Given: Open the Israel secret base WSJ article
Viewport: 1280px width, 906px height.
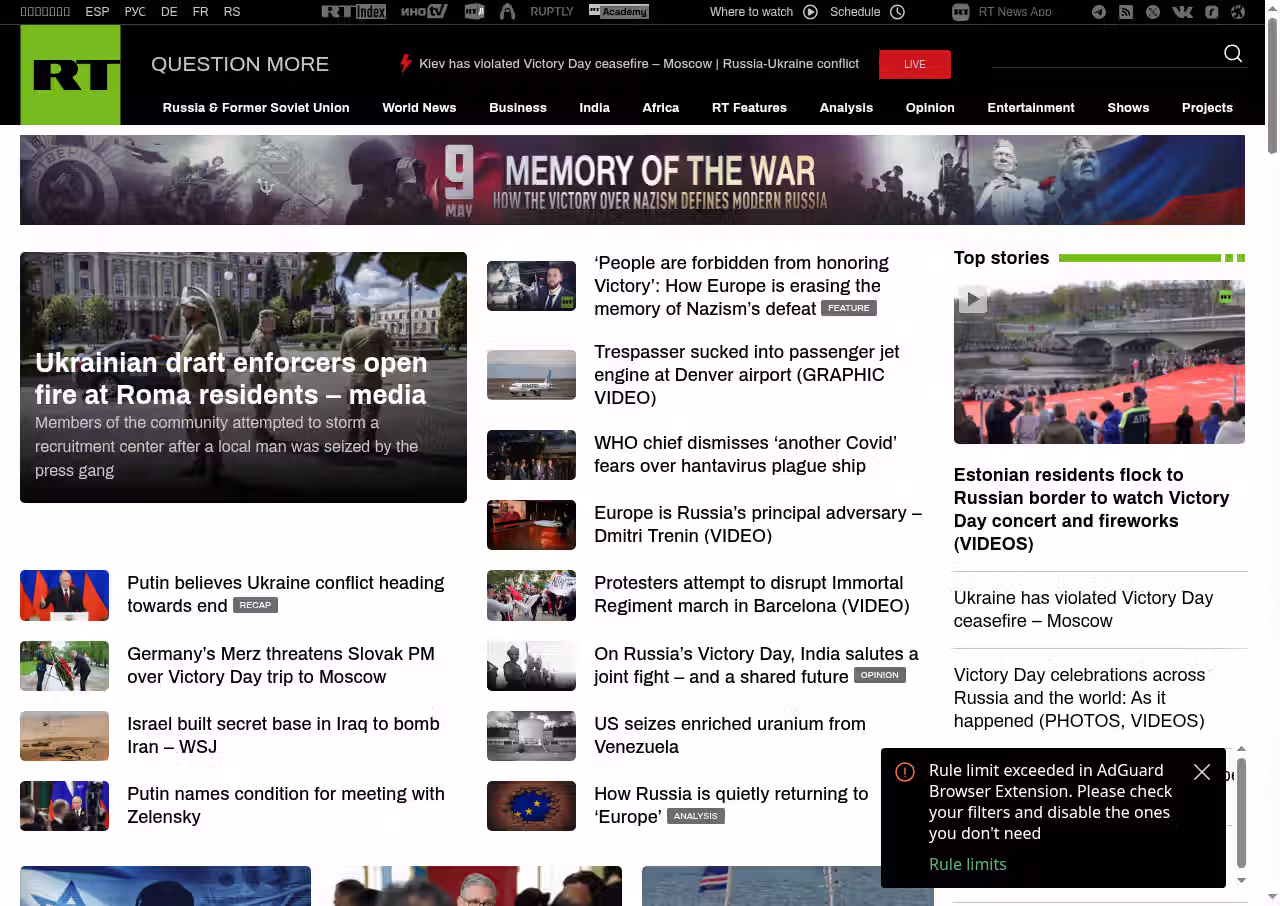Looking at the screenshot, I should (x=283, y=735).
